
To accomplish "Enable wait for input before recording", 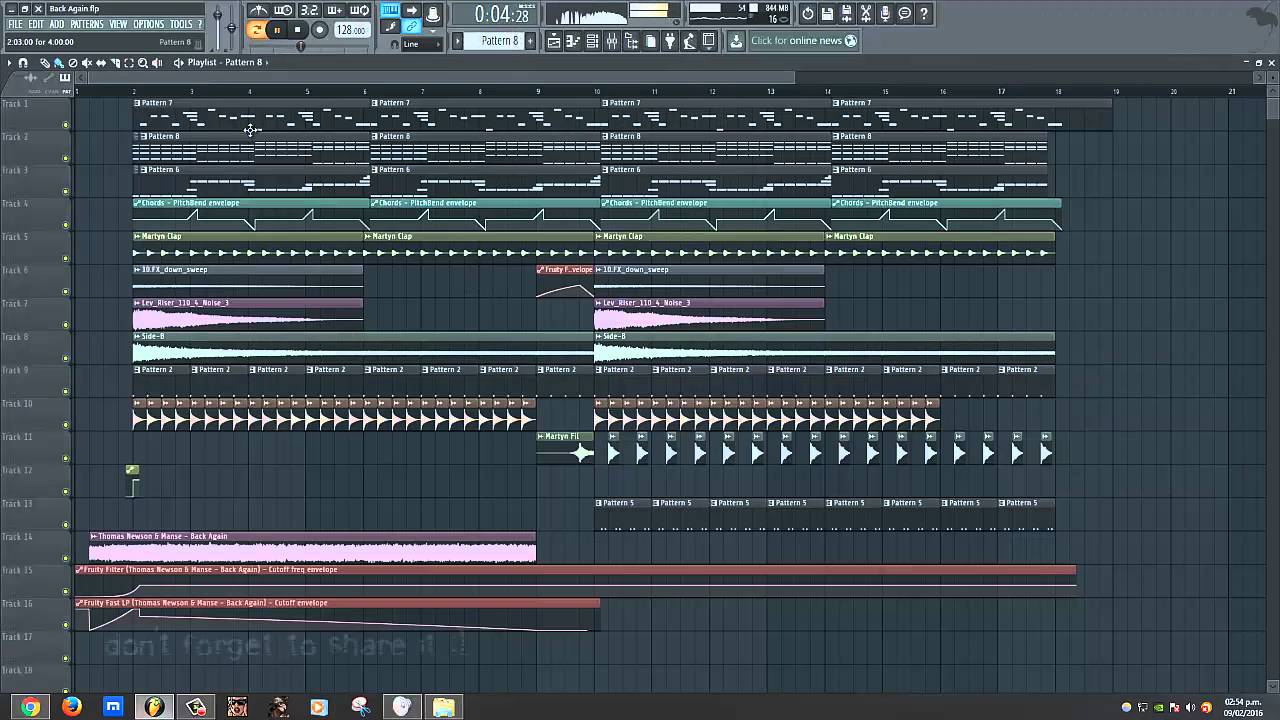I will pyautogui.click(x=283, y=10).
